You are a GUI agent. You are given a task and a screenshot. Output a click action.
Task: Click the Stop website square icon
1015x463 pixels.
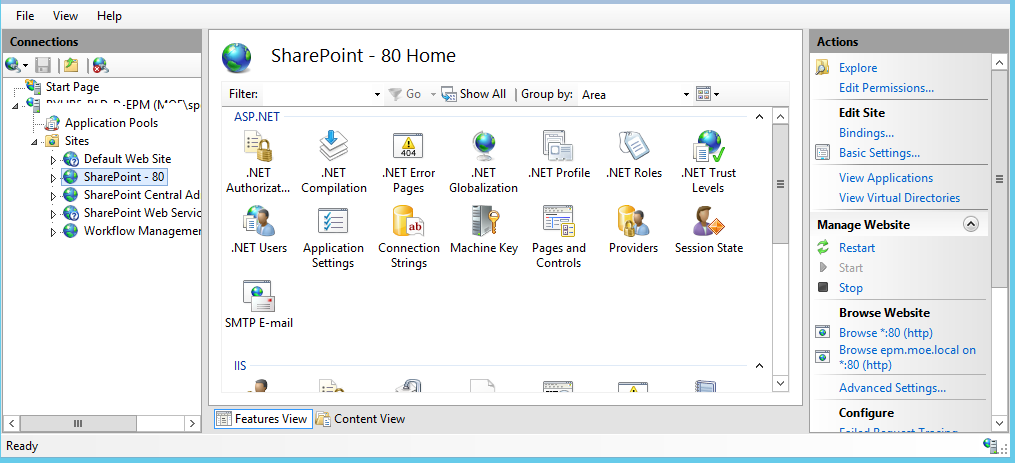click(823, 288)
